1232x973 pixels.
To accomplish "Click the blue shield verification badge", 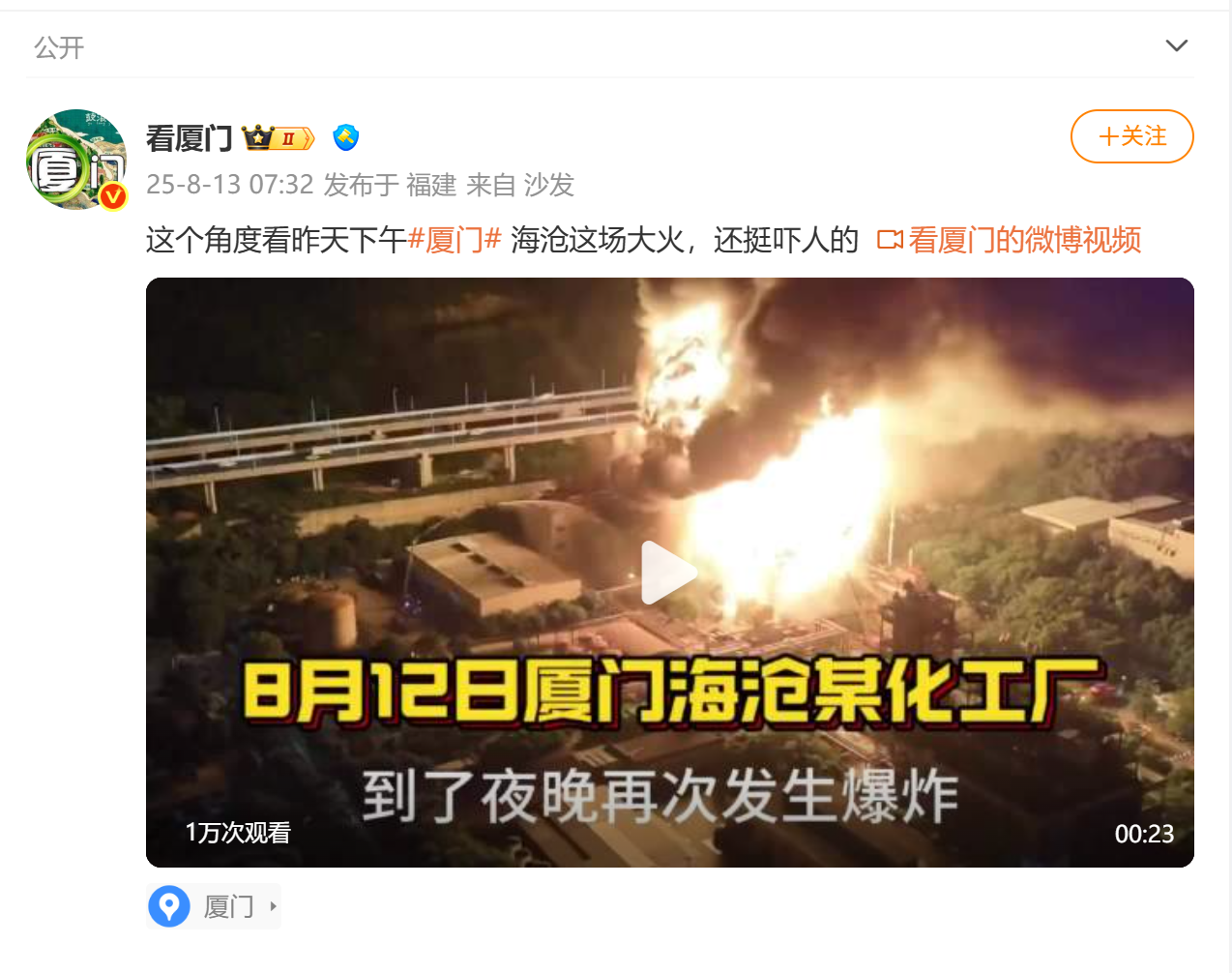I will (345, 138).
